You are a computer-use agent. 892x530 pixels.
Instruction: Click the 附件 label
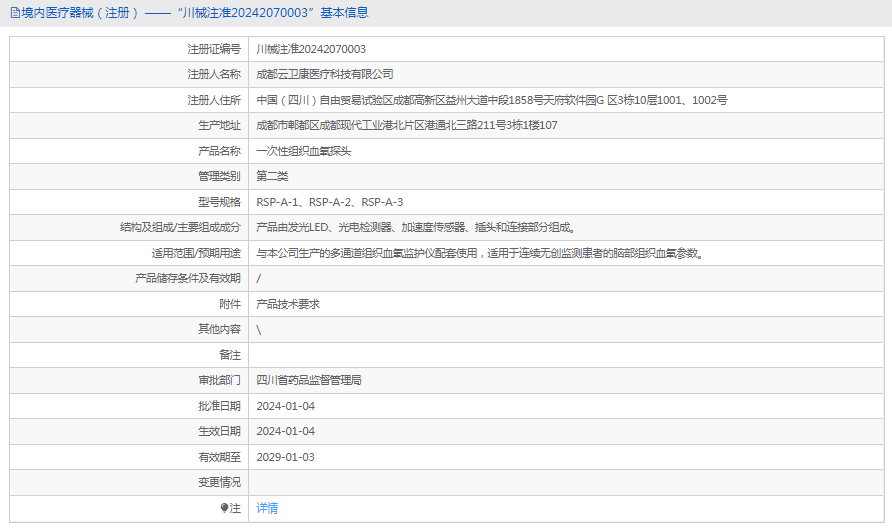click(230, 304)
